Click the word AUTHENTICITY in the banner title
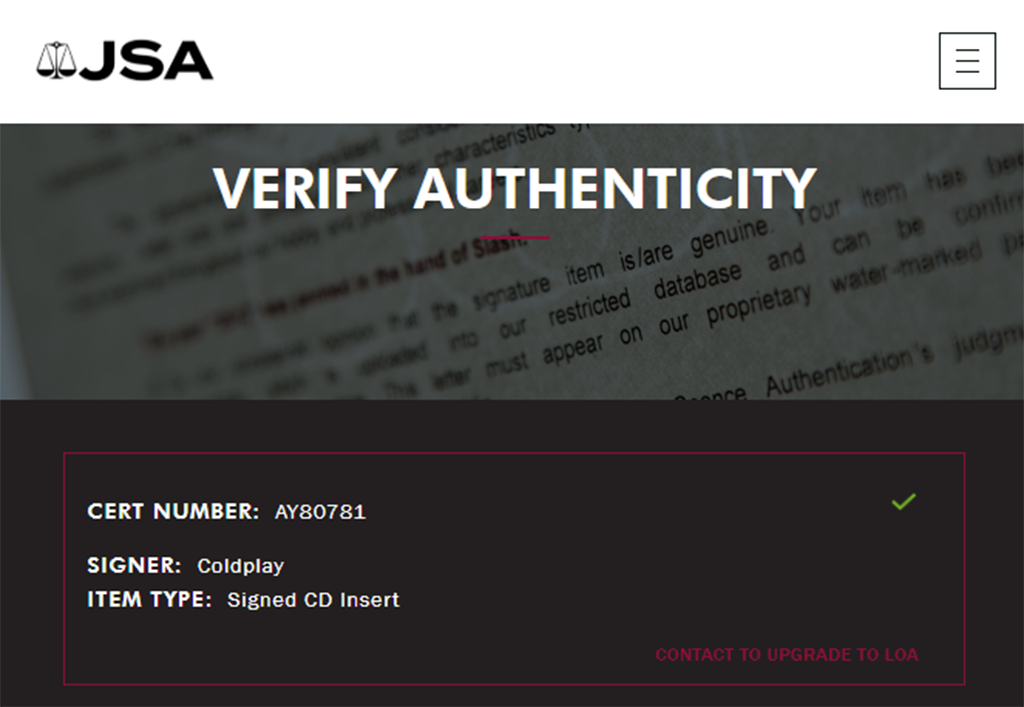The width and height of the screenshot is (1024, 707). click(x=615, y=188)
